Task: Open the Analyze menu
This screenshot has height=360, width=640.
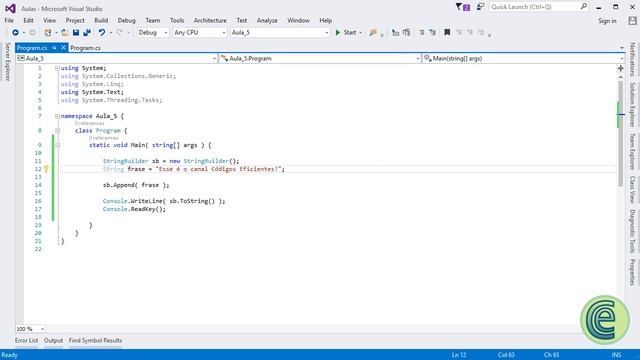Action: [267, 20]
